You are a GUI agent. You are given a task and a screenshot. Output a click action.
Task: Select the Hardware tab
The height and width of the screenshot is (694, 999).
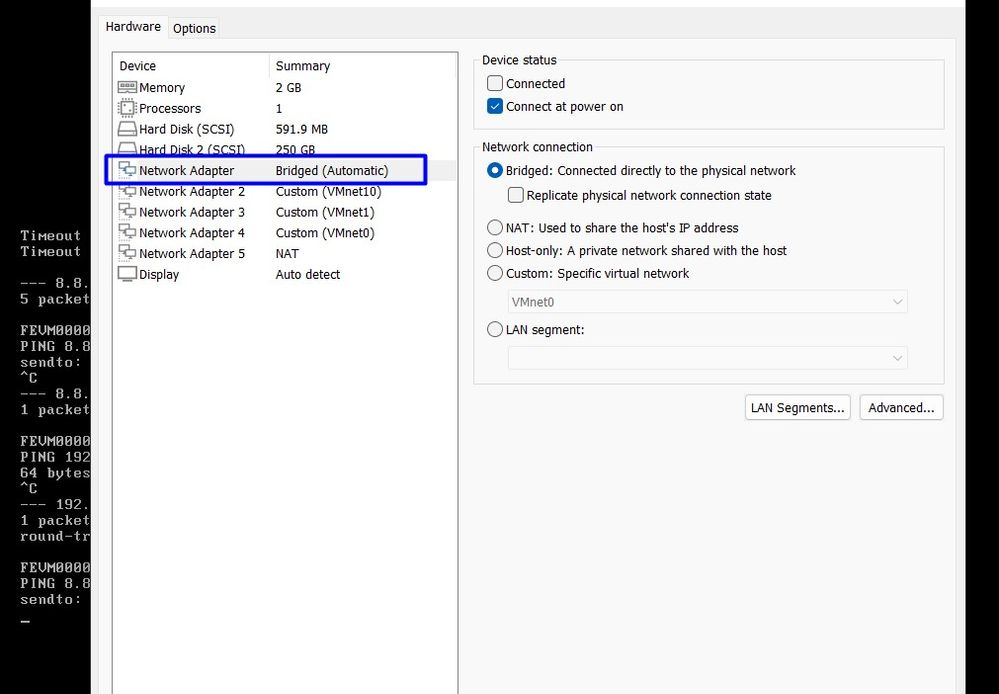point(133,27)
